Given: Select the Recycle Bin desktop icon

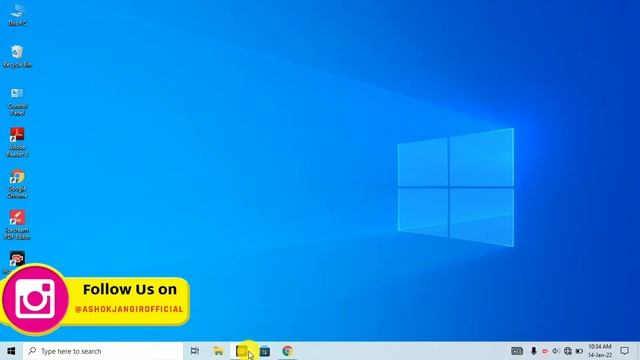Looking at the screenshot, I should (17, 56).
